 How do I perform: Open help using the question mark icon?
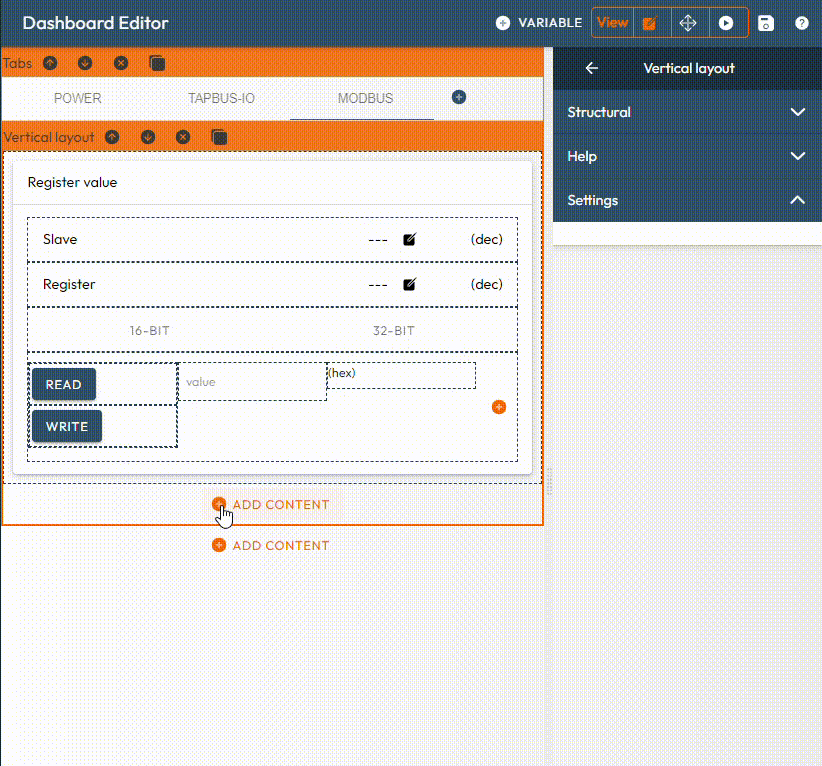pos(802,22)
